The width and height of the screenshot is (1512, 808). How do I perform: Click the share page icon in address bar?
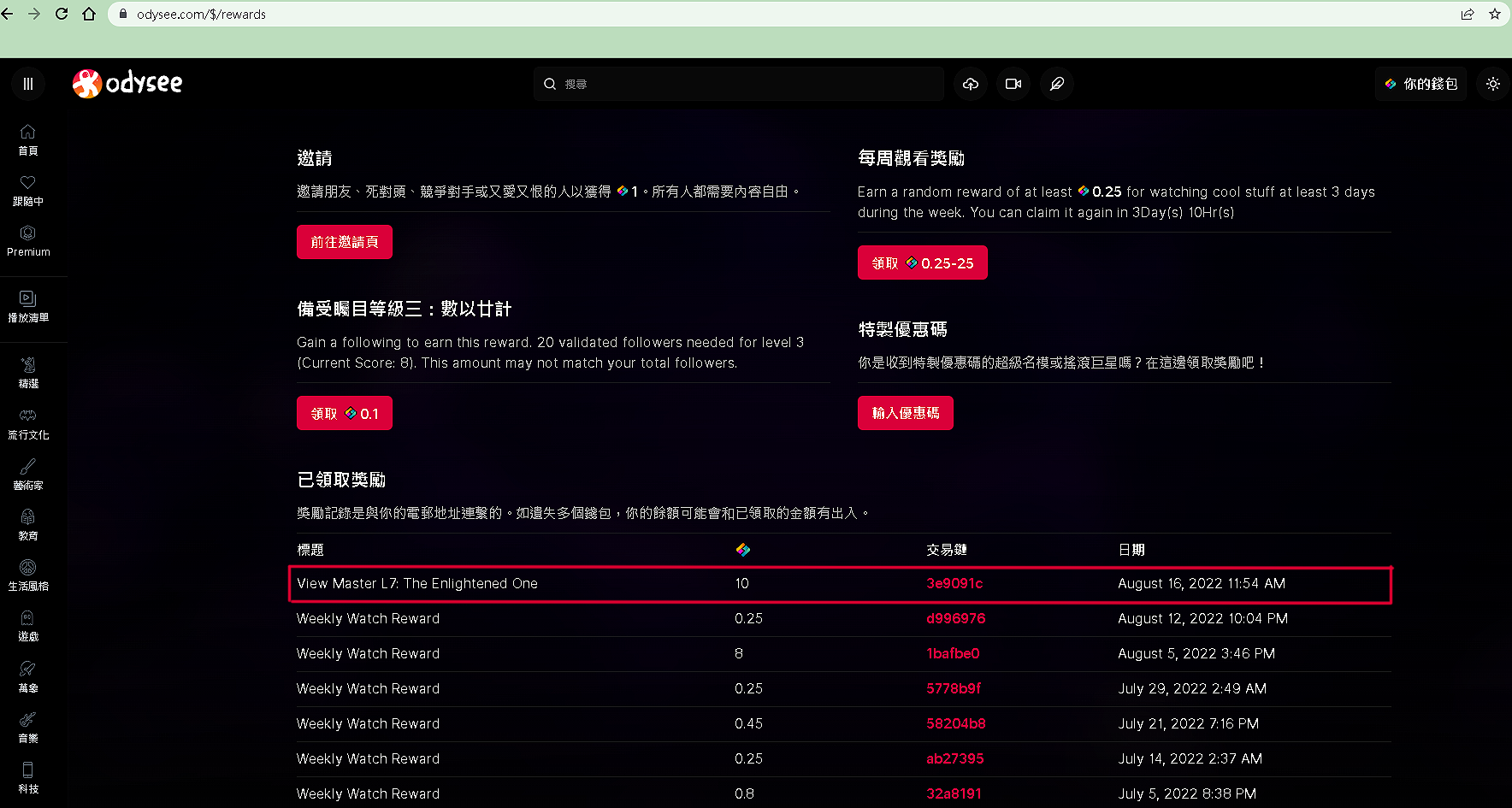tap(1468, 14)
